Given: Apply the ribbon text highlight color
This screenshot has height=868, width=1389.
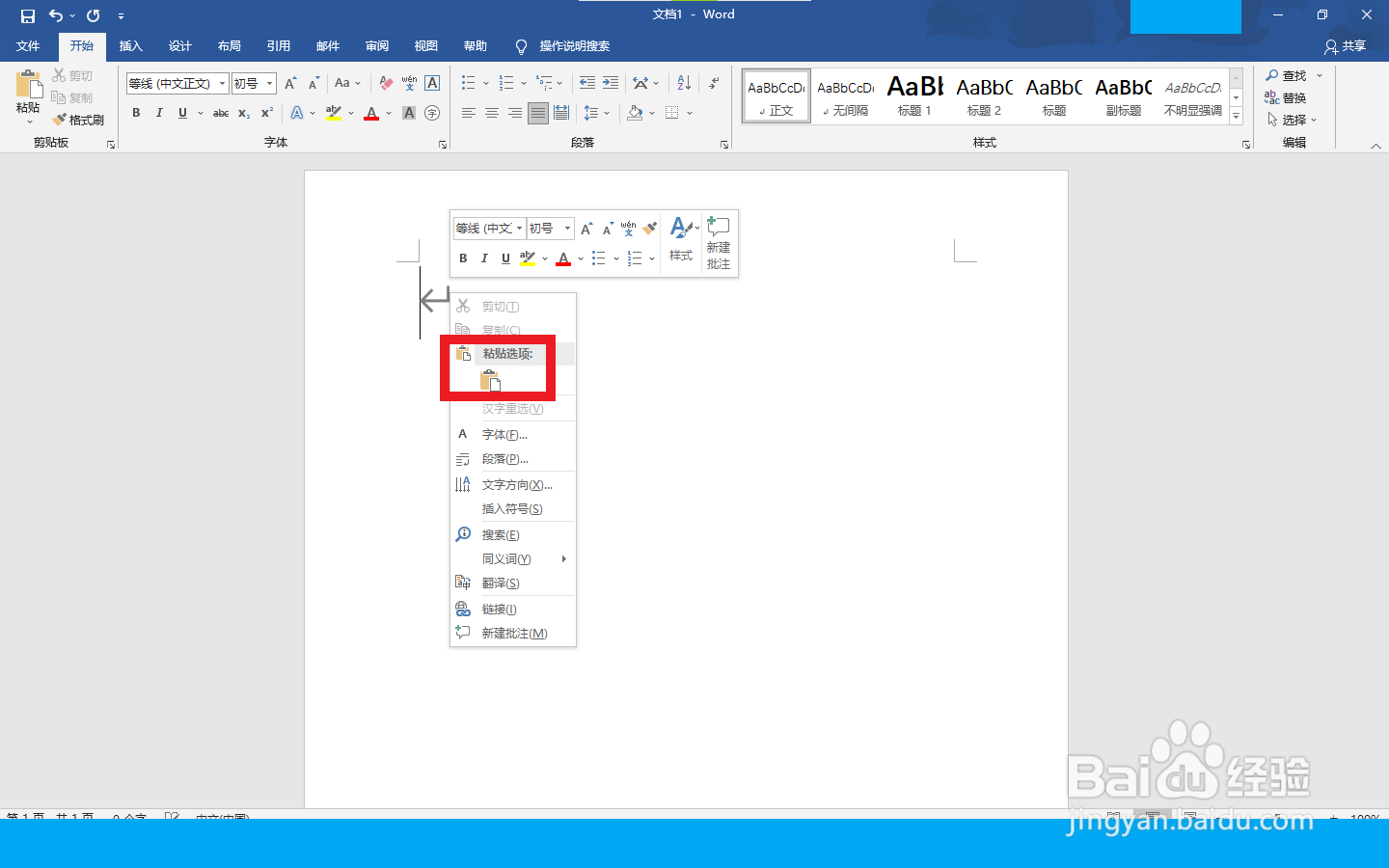Looking at the screenshot, I should click(334, 113).
